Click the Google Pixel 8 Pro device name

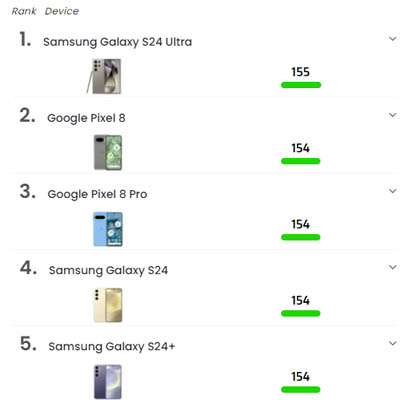(x=97, y=194)
